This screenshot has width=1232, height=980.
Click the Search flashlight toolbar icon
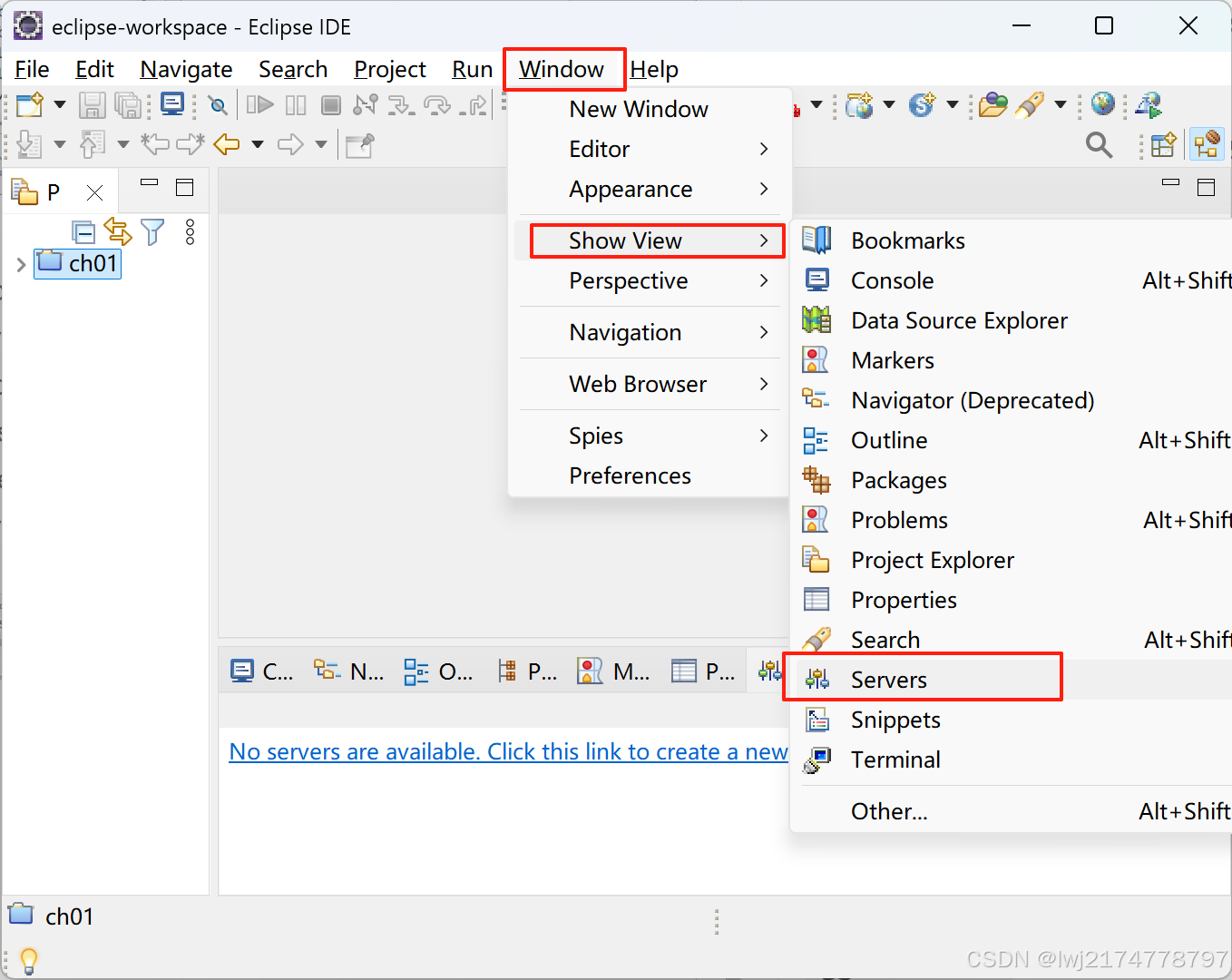[x=1030, y=105]
